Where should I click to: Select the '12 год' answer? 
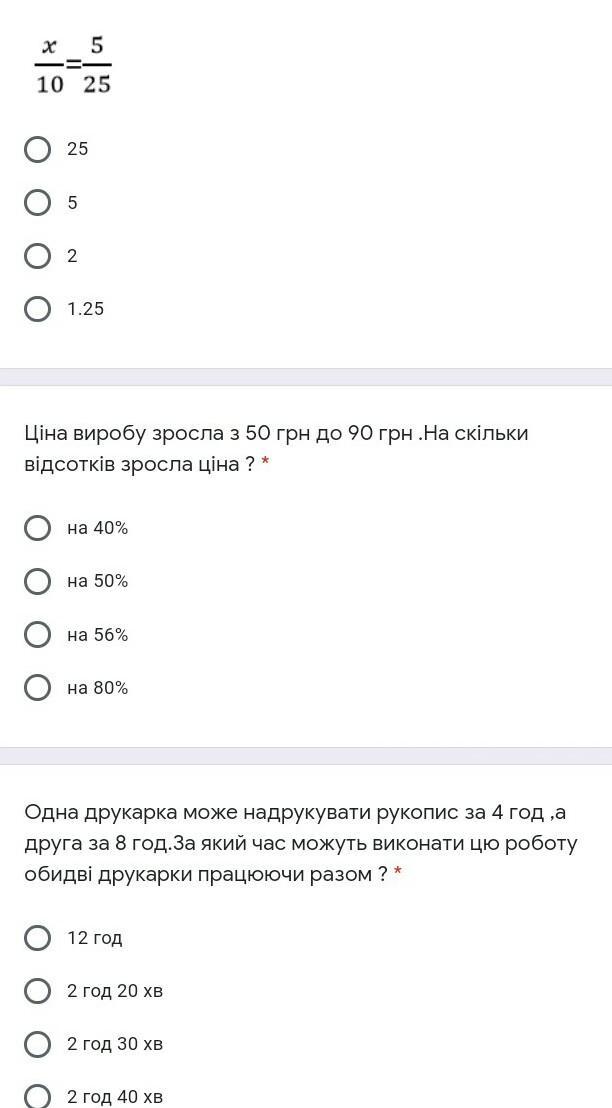[x=37, y=938]
